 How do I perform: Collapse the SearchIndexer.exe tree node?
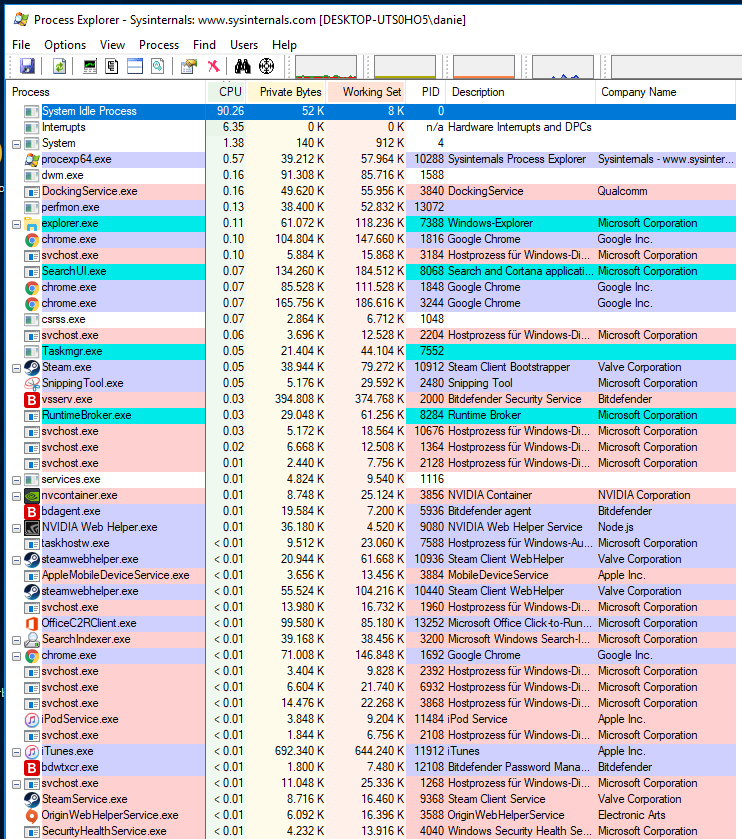coord(17,640)
